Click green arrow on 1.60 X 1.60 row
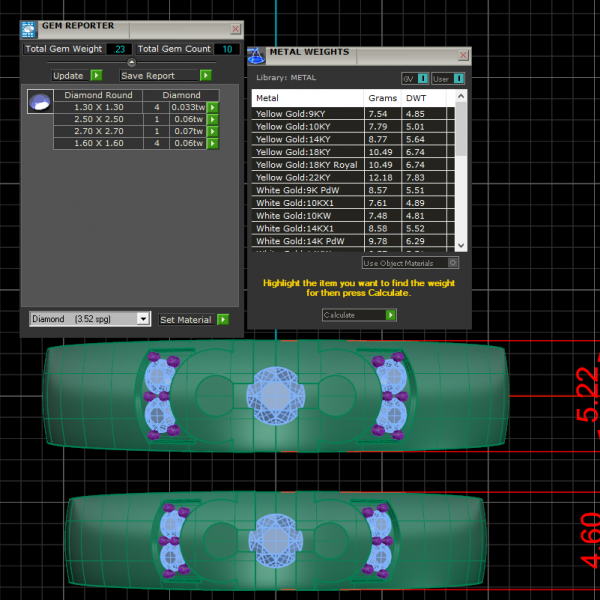The image size is (600, 600). pos(212,143)
